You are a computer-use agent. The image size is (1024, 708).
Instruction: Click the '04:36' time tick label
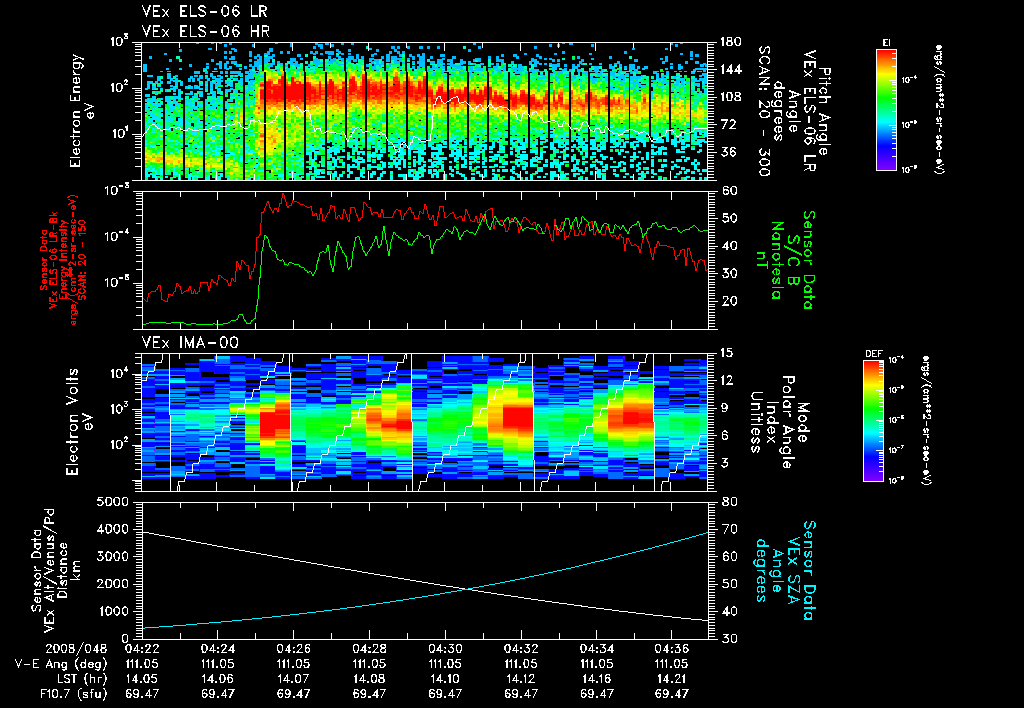672,649
